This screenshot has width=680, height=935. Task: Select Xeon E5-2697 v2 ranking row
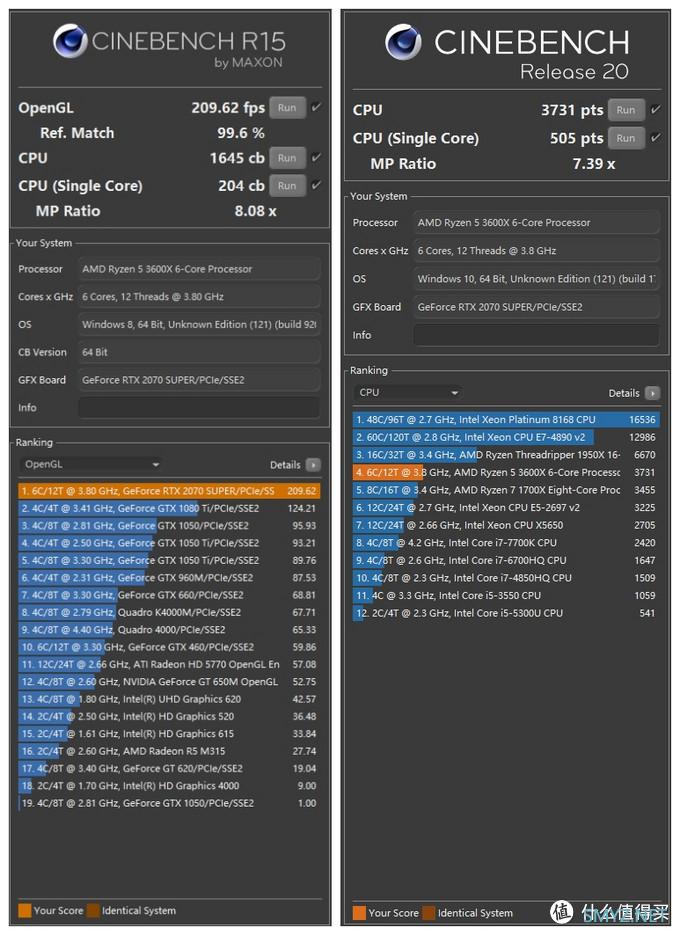point(506,507)
